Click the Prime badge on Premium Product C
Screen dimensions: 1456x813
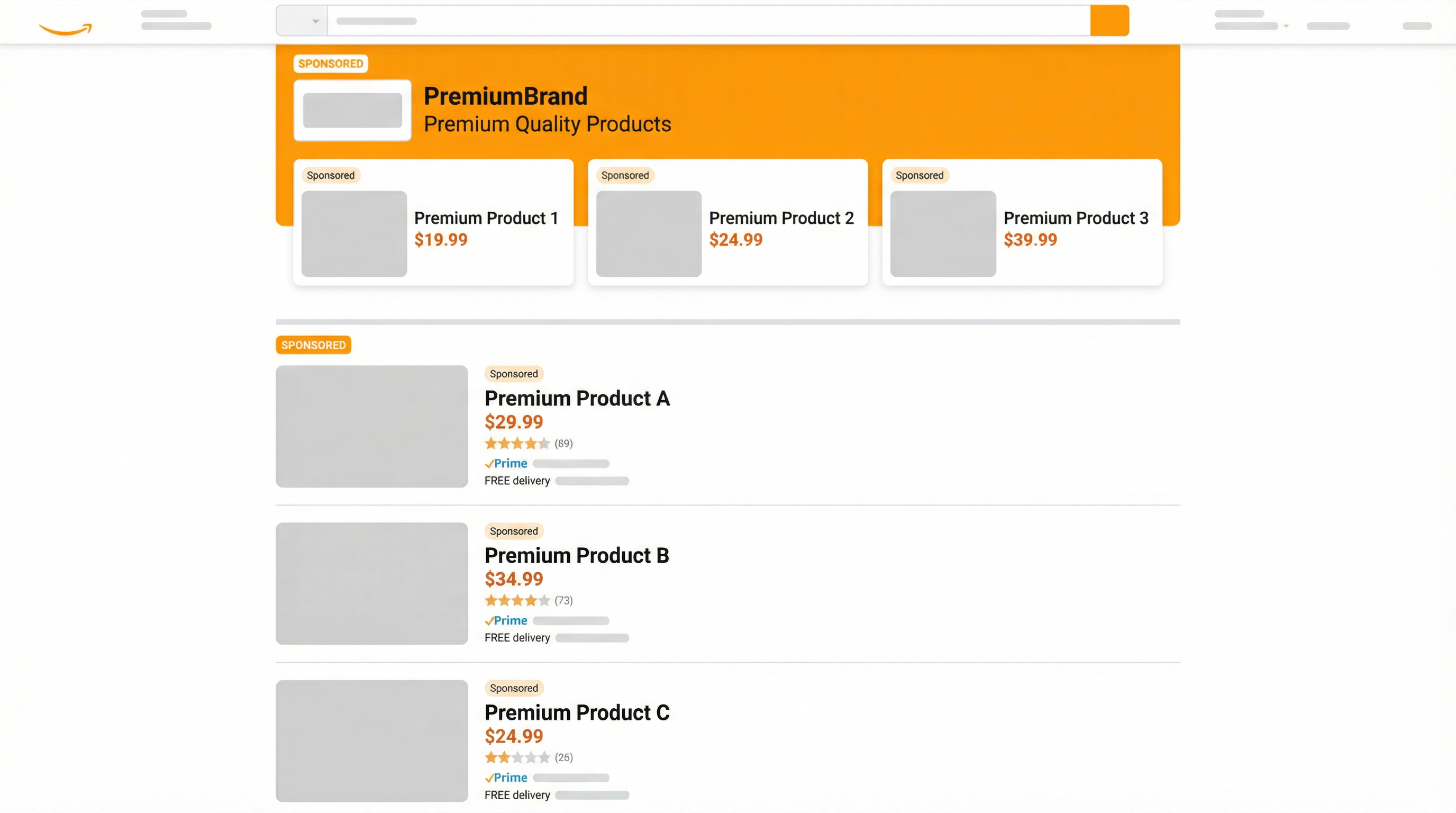506,778
